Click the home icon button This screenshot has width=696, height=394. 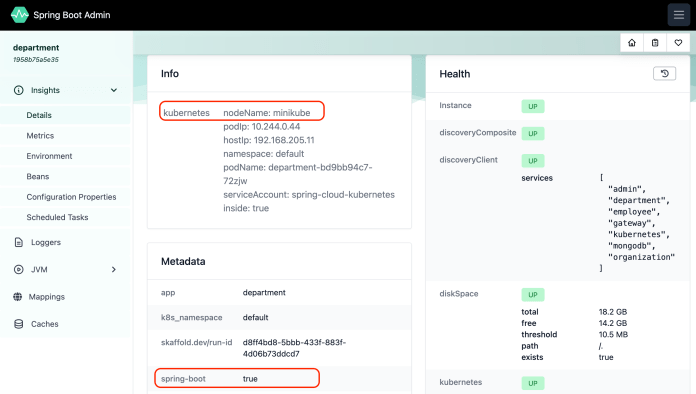coord(632,43)
